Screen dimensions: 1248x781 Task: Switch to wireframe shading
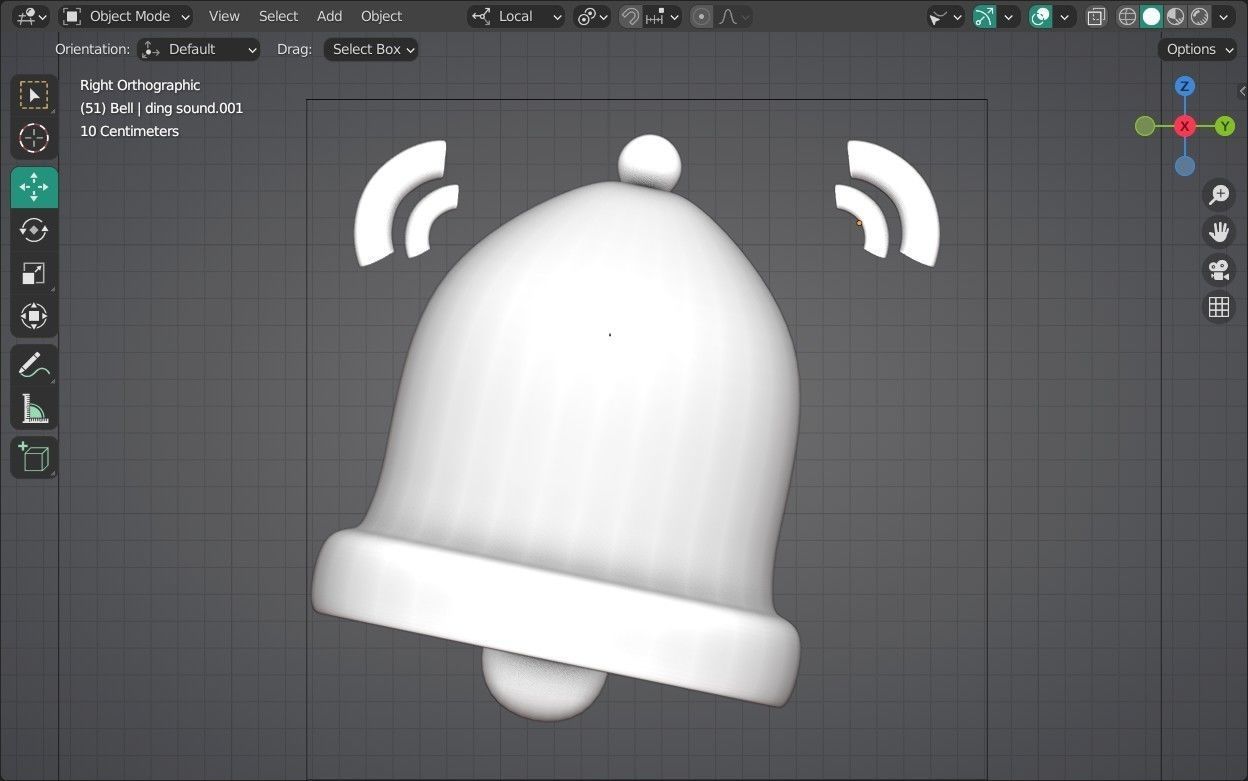[x=1128, y=16]
